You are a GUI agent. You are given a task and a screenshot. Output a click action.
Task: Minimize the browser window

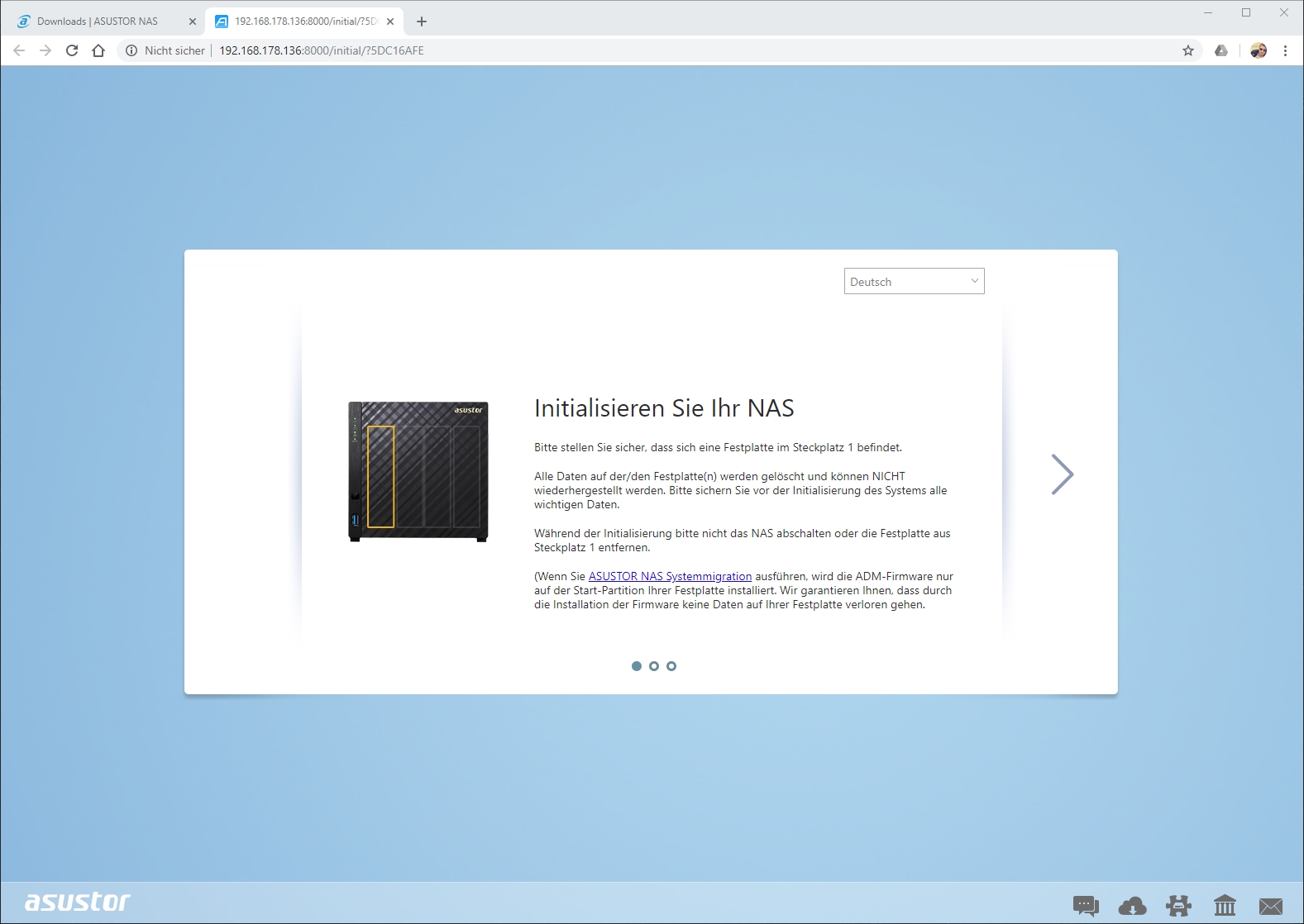point(1208,12)
